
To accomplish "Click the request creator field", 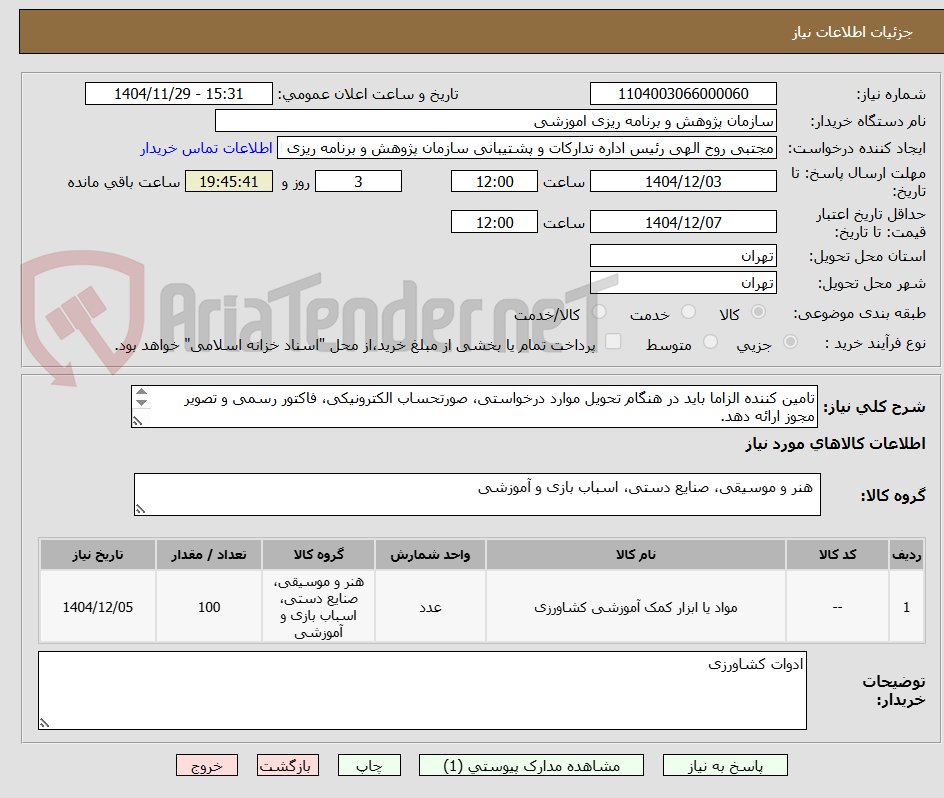I will tap(527, 148).
